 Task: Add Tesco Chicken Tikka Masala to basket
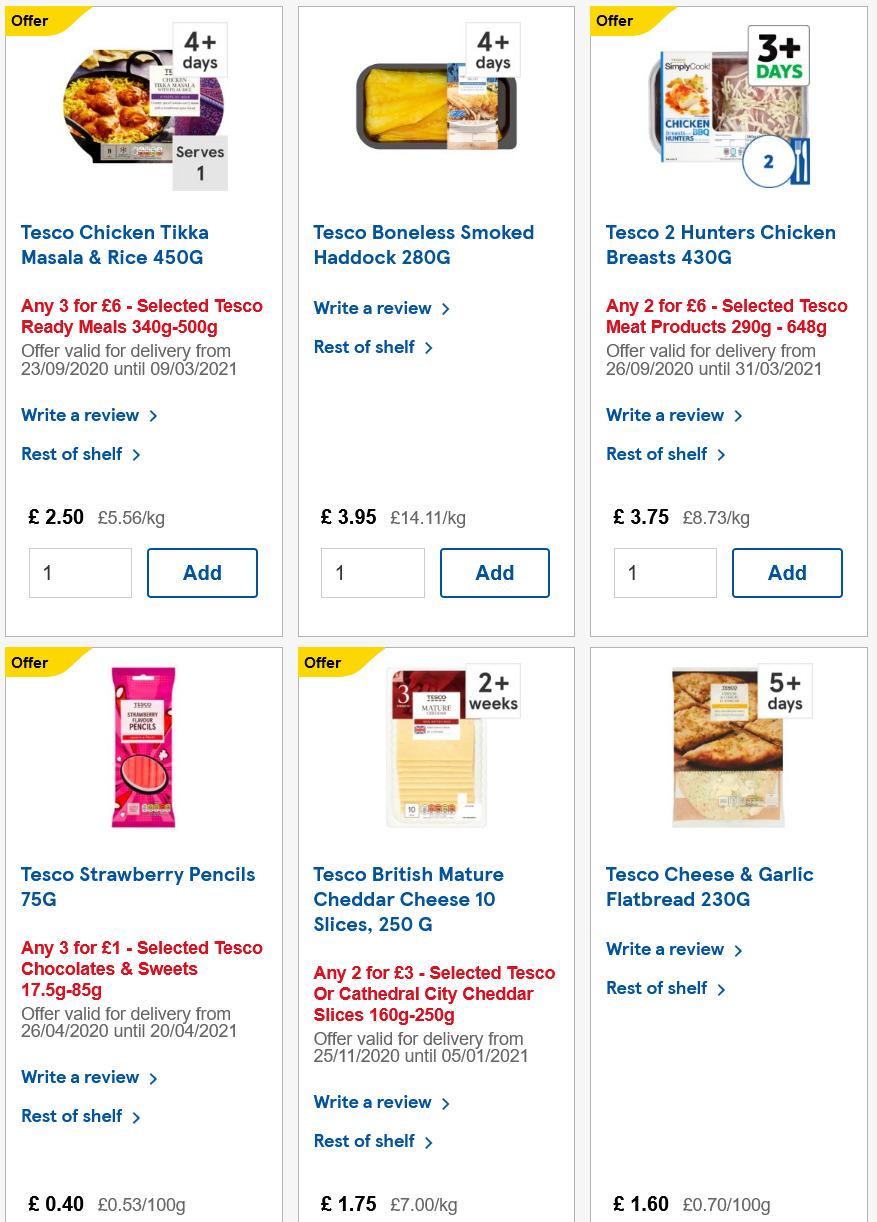[202, 572]
